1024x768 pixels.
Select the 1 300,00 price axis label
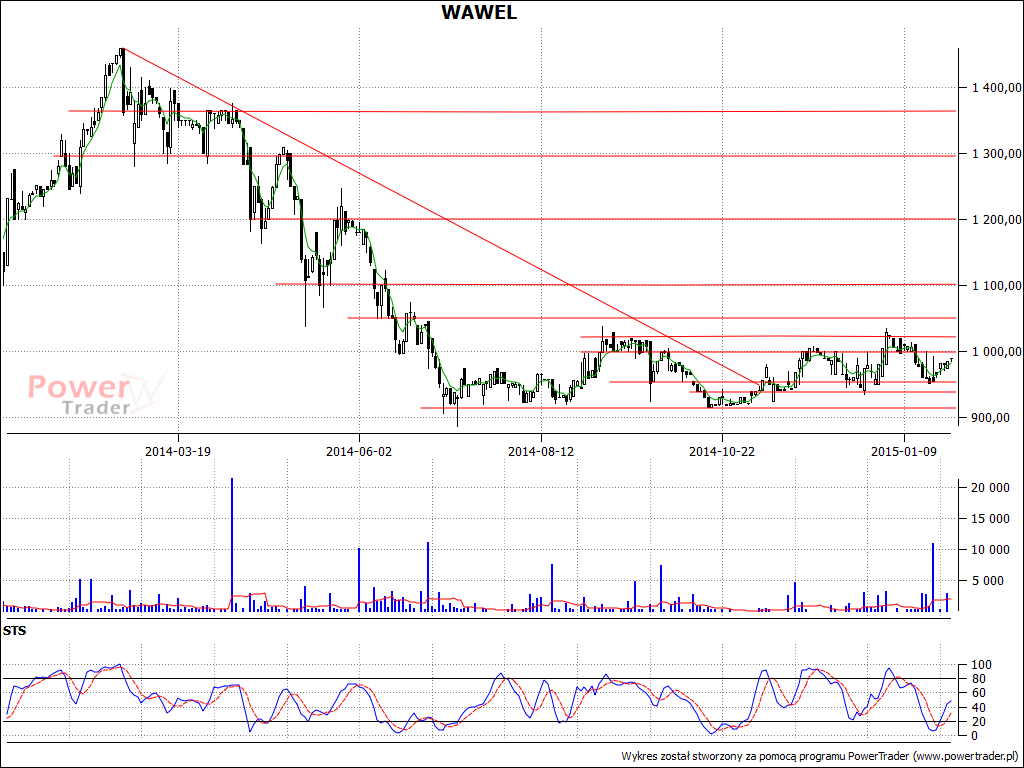click(x=996, y=153)
